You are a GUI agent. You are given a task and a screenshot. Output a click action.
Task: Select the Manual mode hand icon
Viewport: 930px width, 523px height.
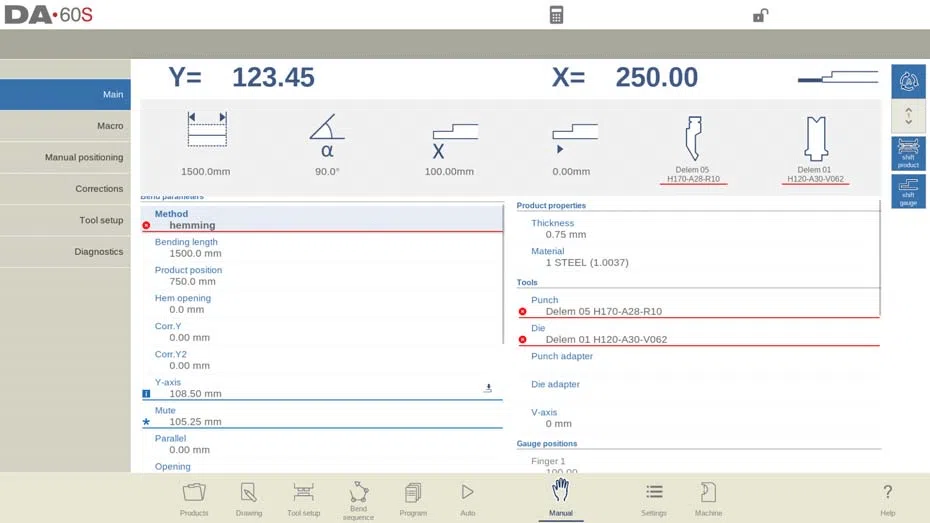pyautogui.click(x=560, y=498)
